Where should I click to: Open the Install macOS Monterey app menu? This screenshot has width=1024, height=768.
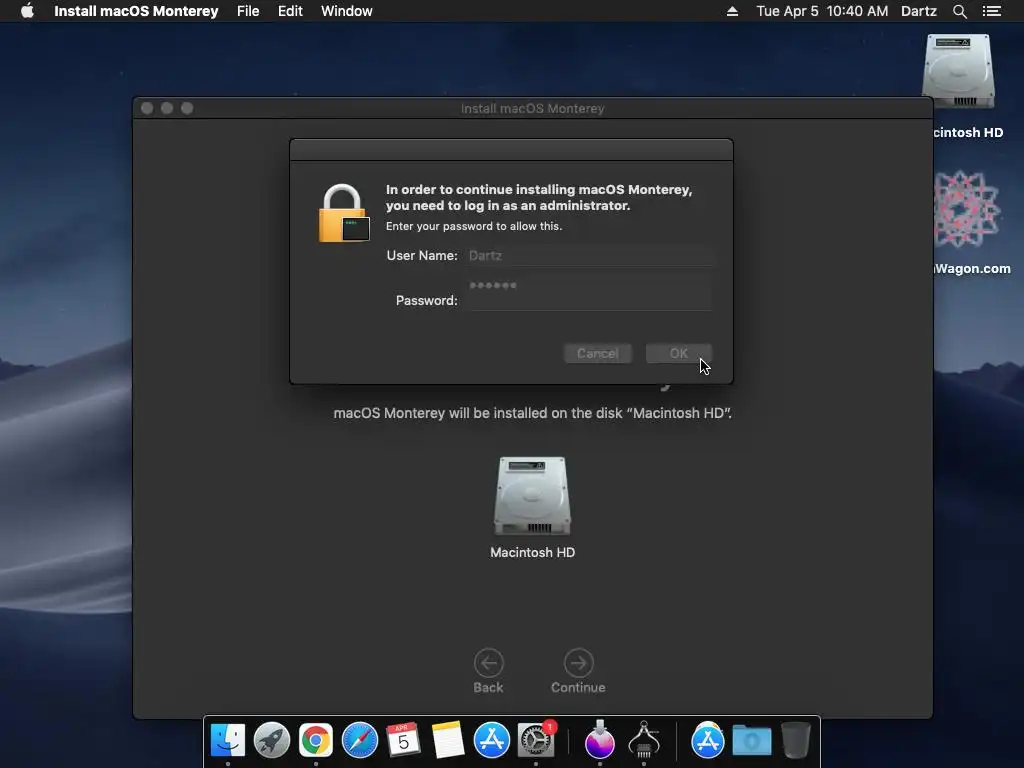[136, 11]
